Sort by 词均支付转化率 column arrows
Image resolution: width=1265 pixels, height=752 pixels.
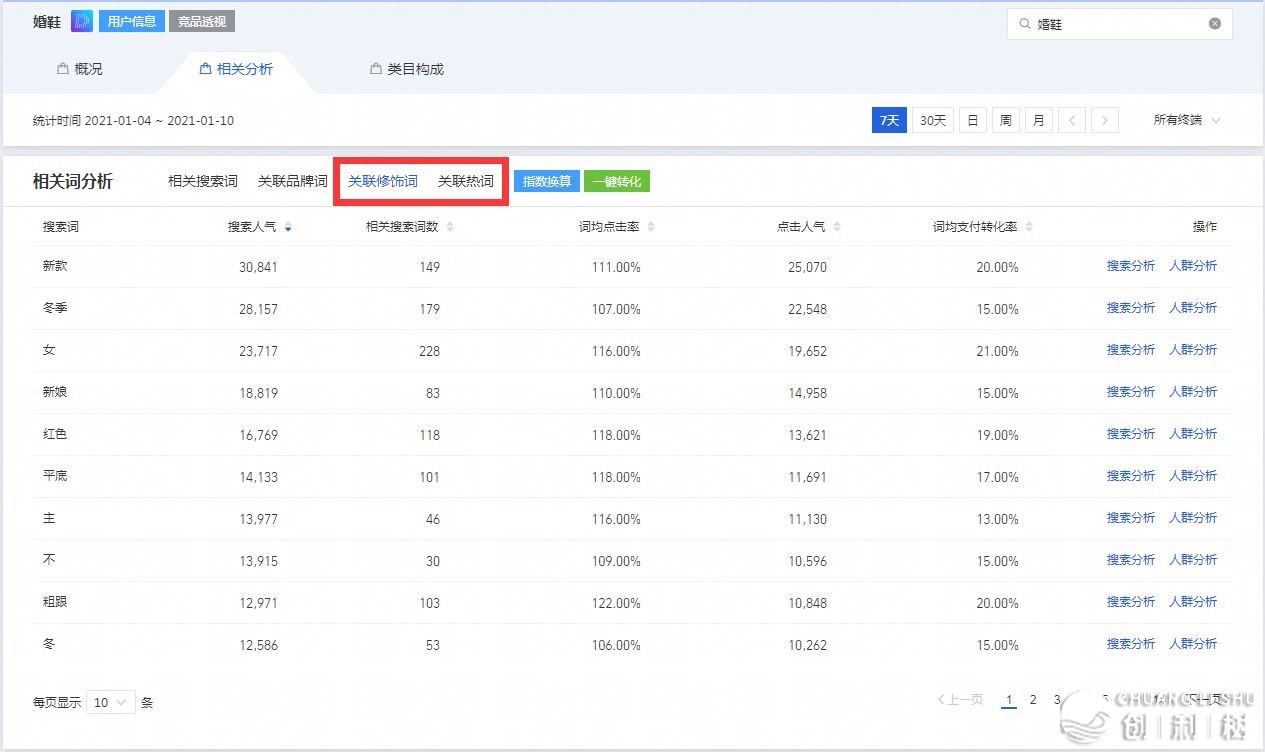coord(1029,228)
